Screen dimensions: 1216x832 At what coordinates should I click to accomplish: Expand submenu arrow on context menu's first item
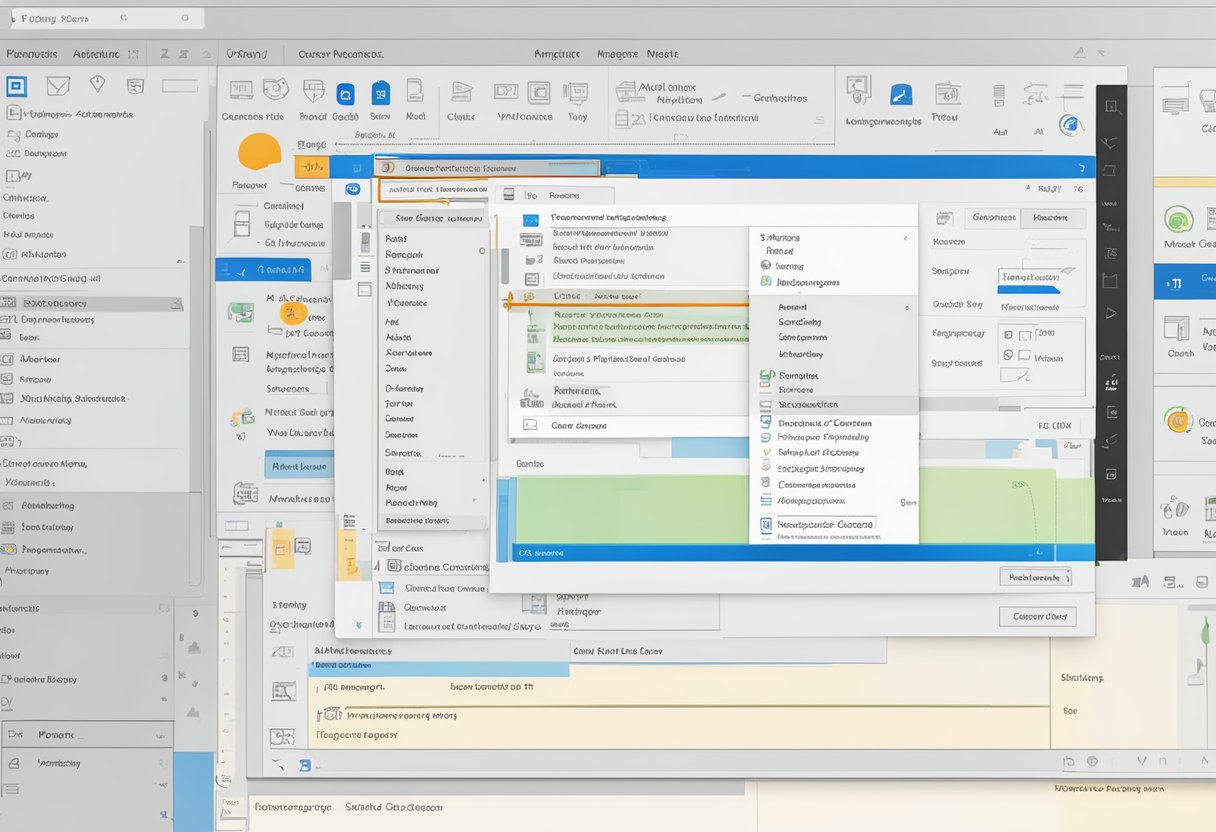point(905,238)
